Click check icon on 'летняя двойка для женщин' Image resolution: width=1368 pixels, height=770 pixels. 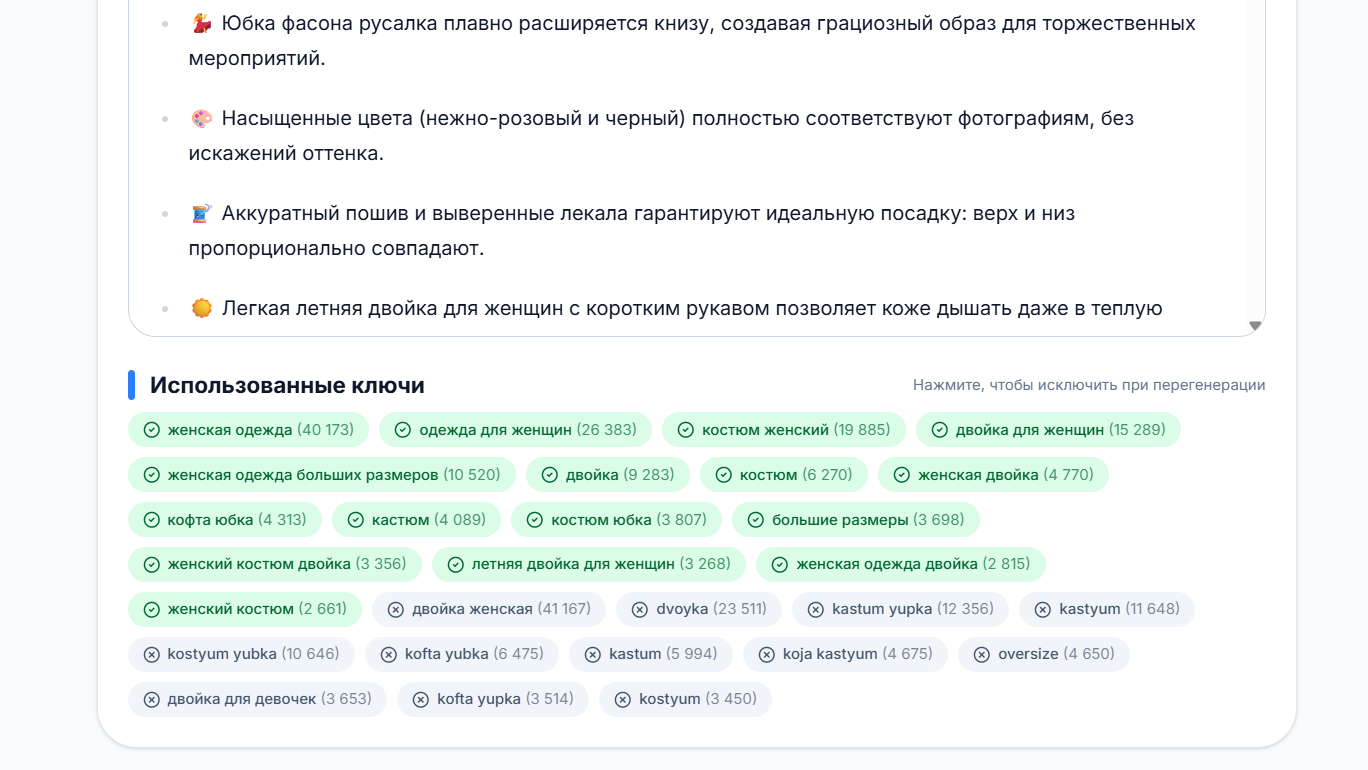pyautogui.click(x=456, y=564)
